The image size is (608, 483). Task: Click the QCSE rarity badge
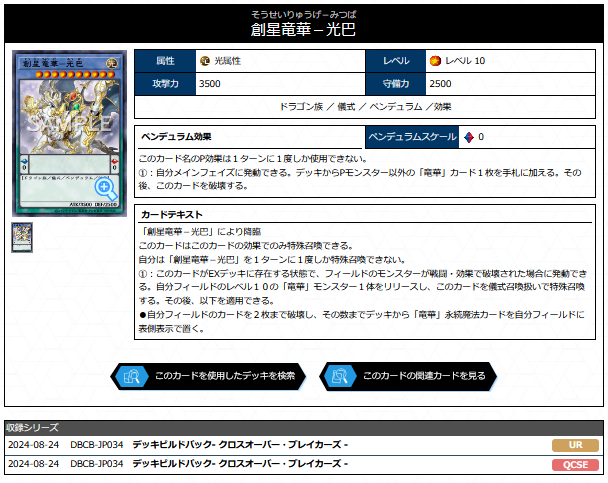[575, 464]
